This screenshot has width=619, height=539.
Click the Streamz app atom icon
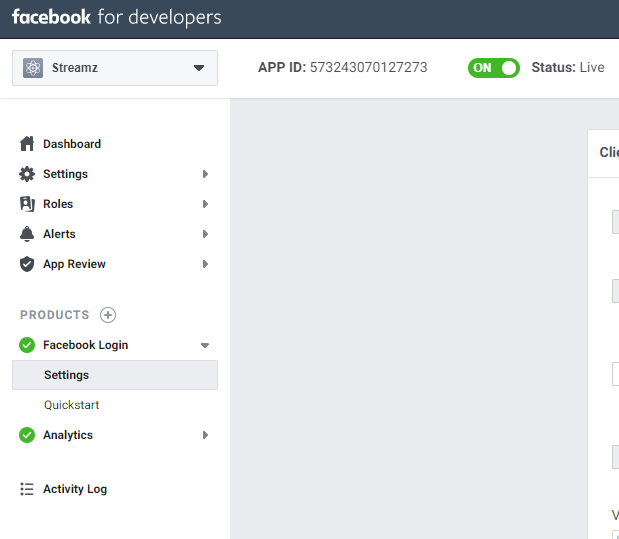coord(33,68)
